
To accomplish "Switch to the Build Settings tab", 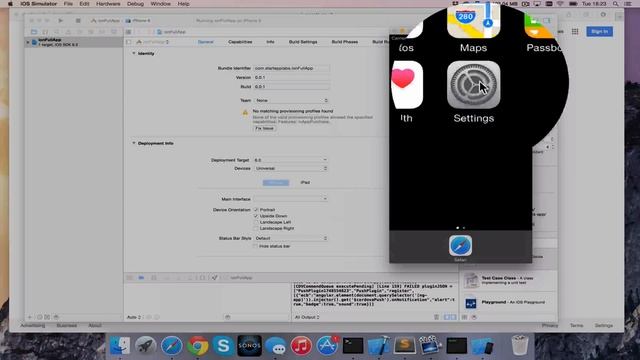I will (x=303, y=42).
